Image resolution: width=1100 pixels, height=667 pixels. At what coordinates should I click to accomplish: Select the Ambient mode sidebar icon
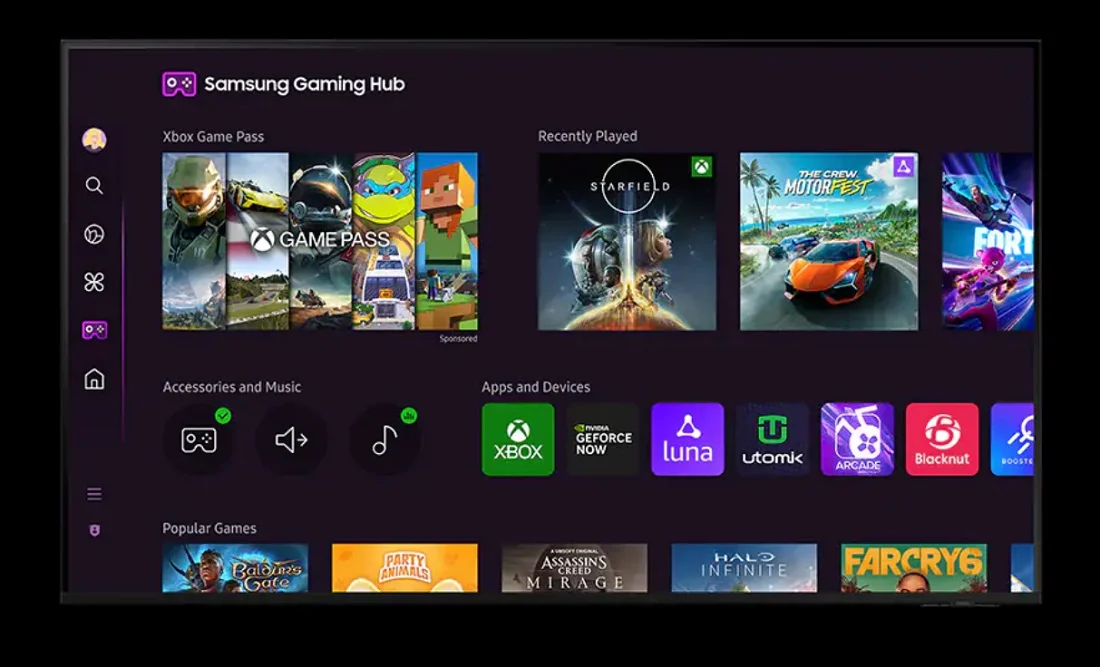94,234
